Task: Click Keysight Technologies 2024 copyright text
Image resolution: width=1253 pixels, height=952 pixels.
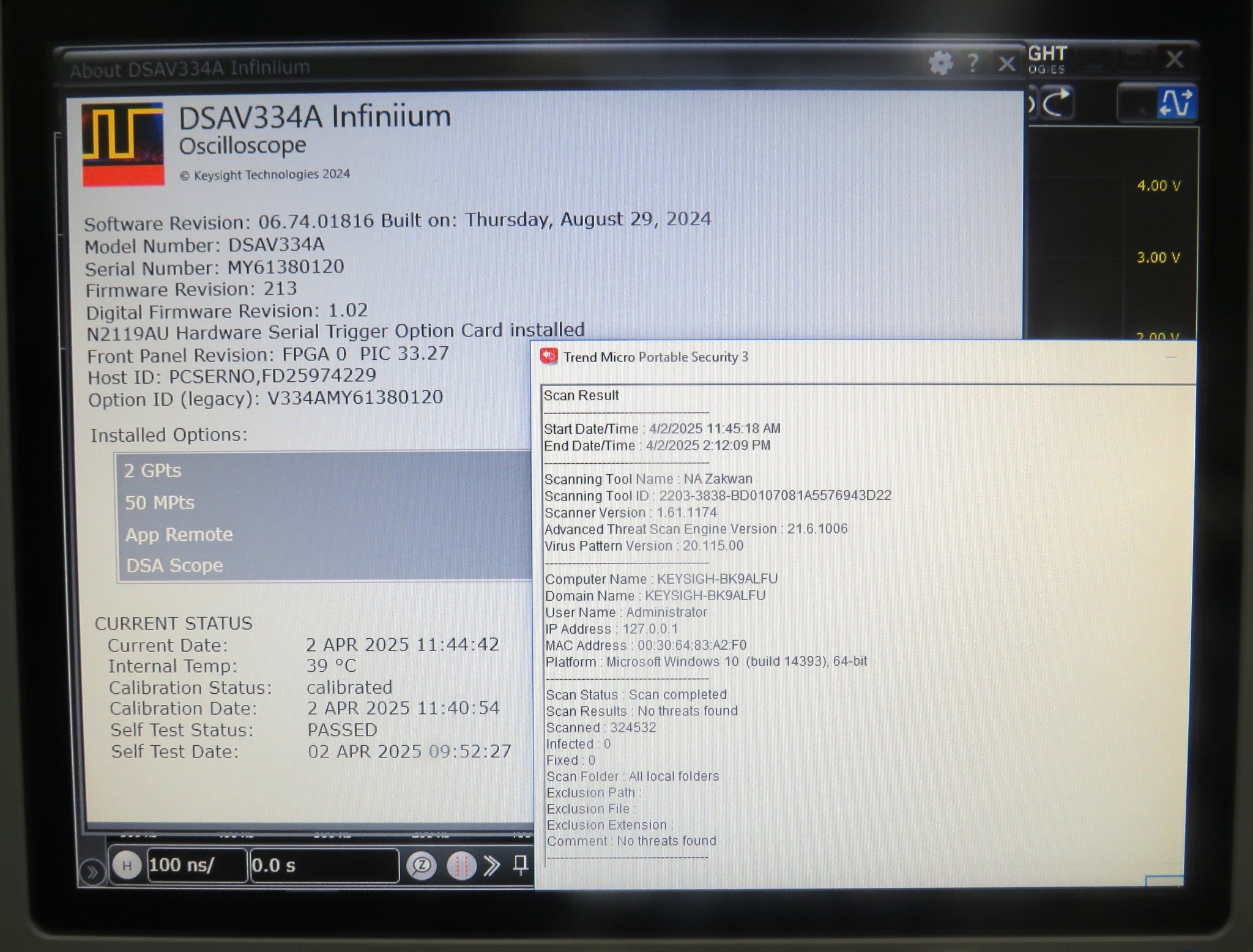Action: (x=265, y=175)
